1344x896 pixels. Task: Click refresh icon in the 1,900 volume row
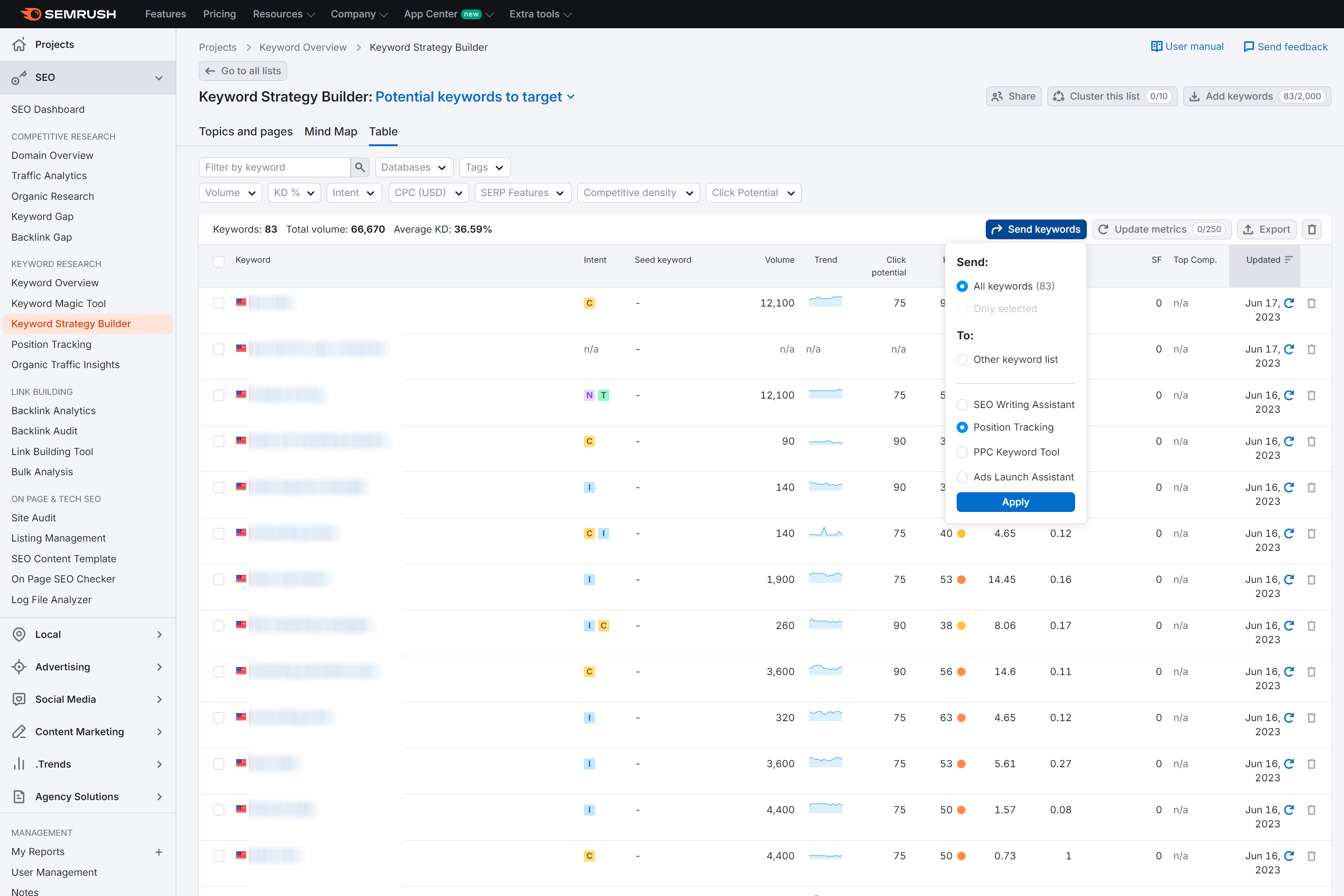[1289, 580]
